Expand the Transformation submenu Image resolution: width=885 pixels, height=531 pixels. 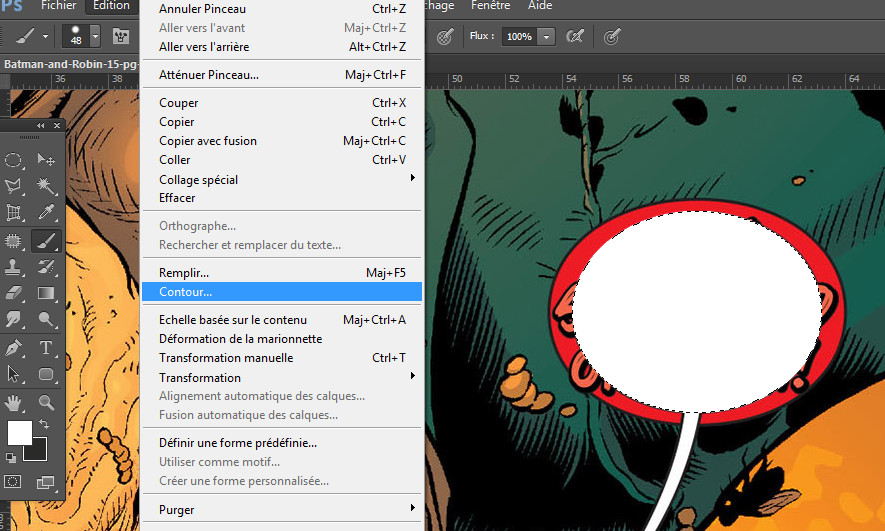tap(413, 376)
